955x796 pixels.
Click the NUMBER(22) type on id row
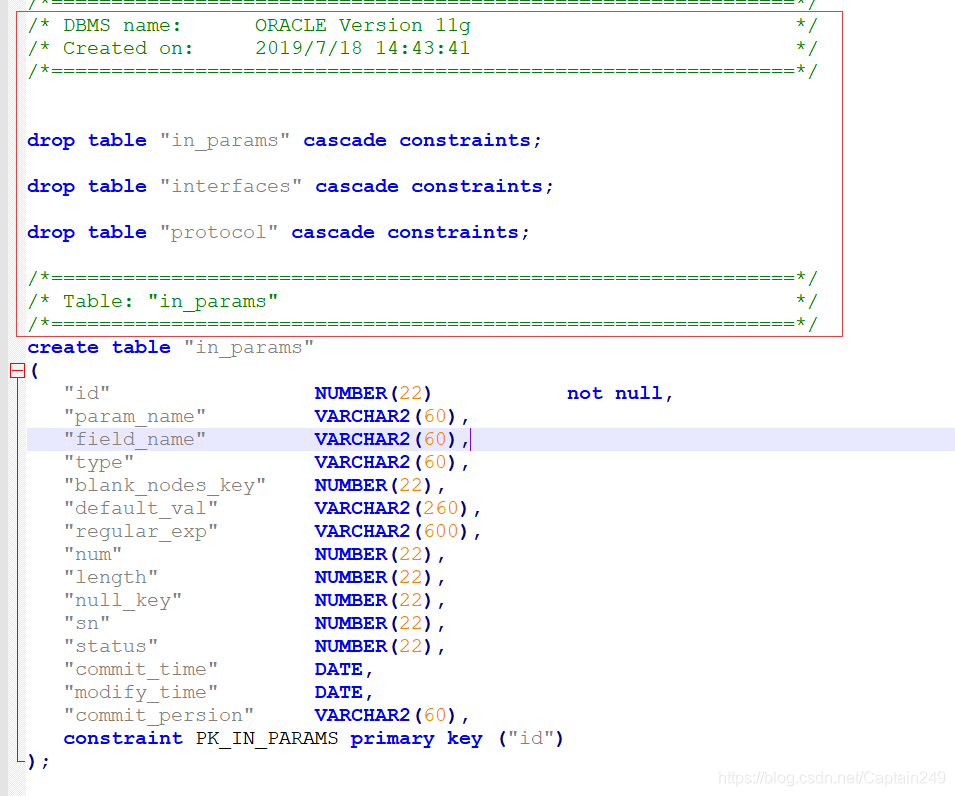pos(373,393)
